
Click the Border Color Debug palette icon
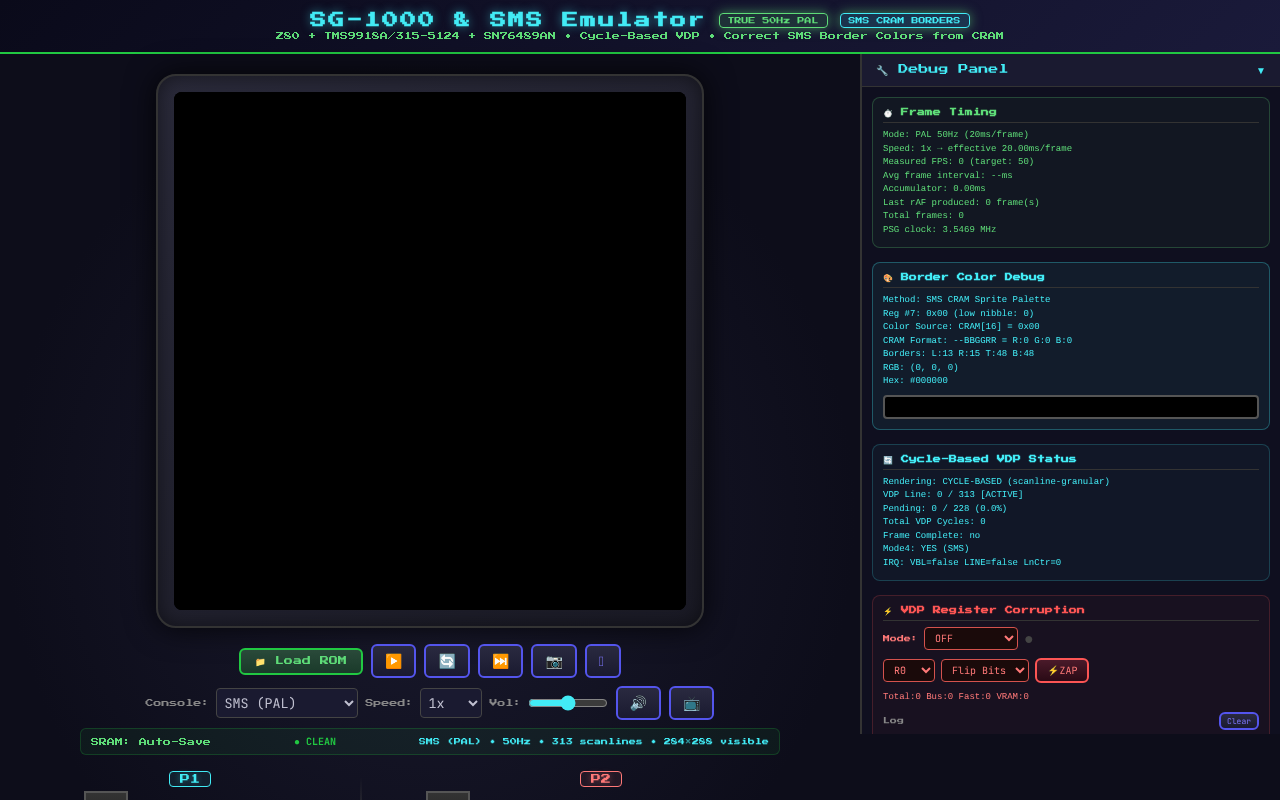click(x=888, y=278)
